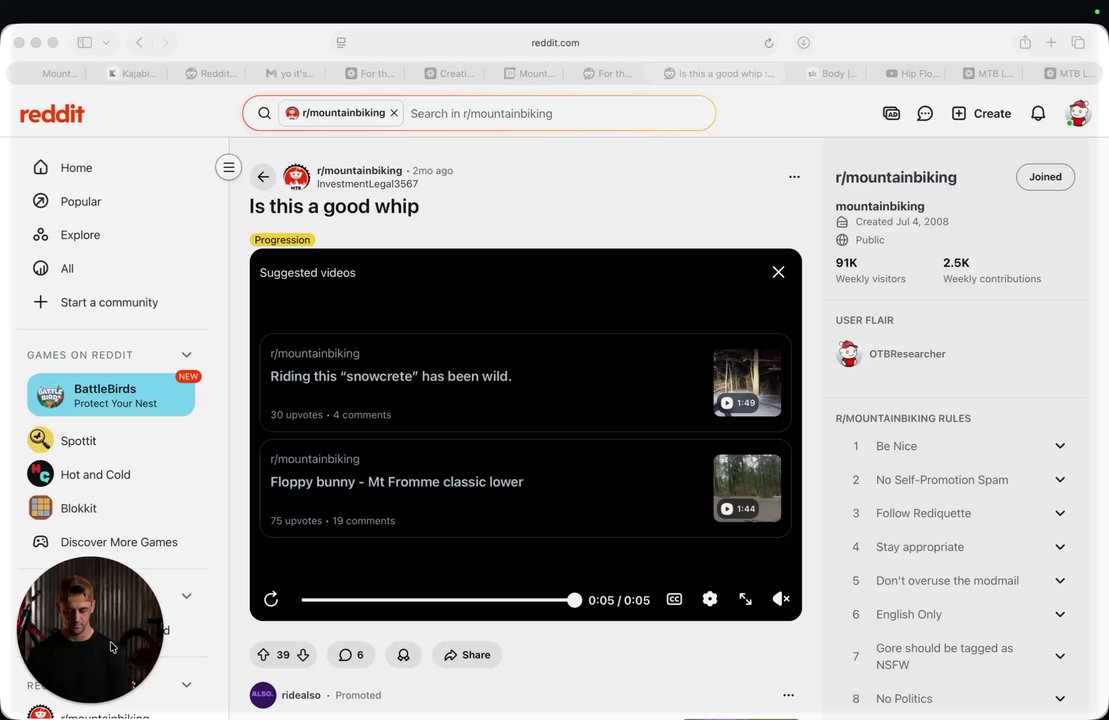
Task: Remove the r/mountainbiking search filter
Action: (394, 113)
